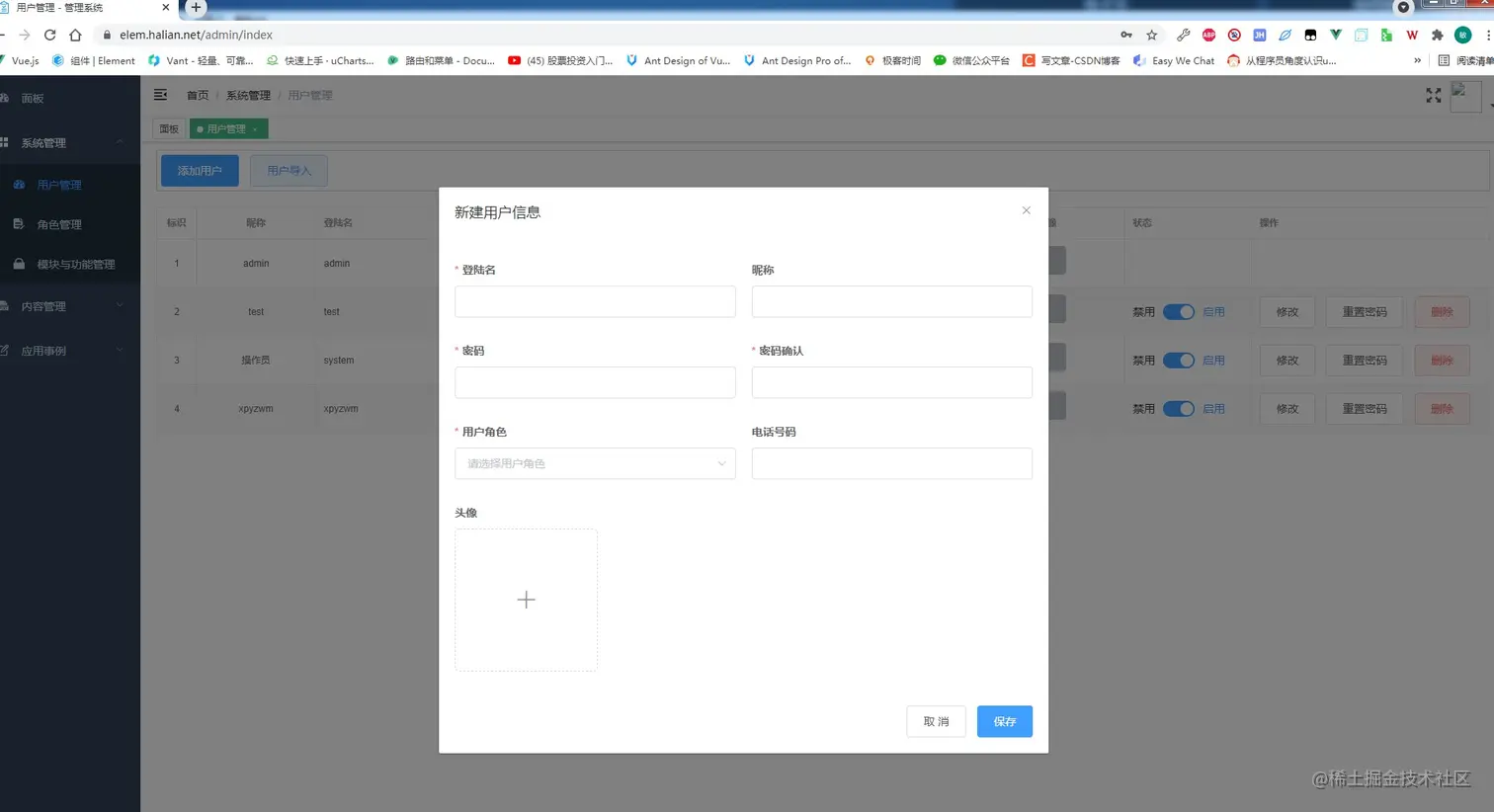The width and height of the screenshot is (1494, 812).
Task: Toggle the 启用 switch for user test
Action: tap(1177, 311)
